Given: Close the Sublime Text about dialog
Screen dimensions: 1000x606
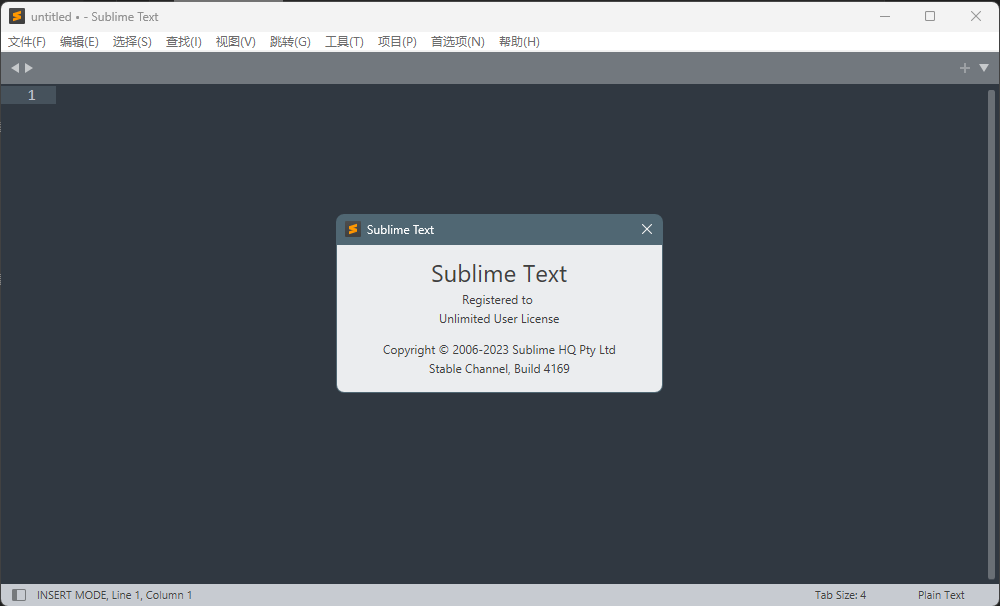Looking at the screenshot, I should click(647, 229).
